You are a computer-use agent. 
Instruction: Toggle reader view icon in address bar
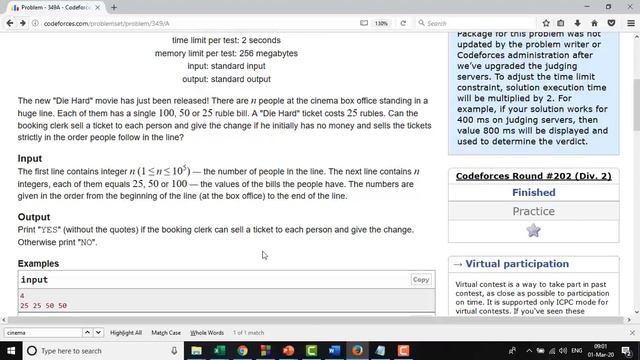pos(364,23)
